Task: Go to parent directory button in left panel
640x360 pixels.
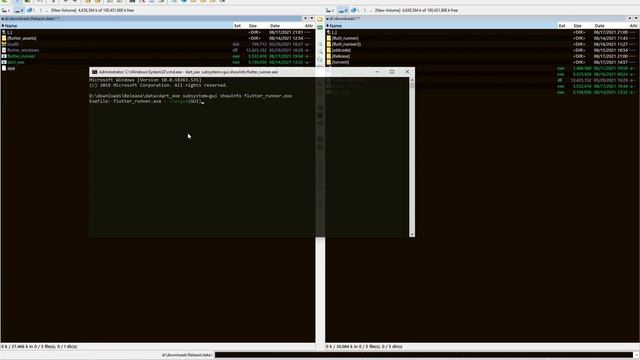Action: pos(46,10)
